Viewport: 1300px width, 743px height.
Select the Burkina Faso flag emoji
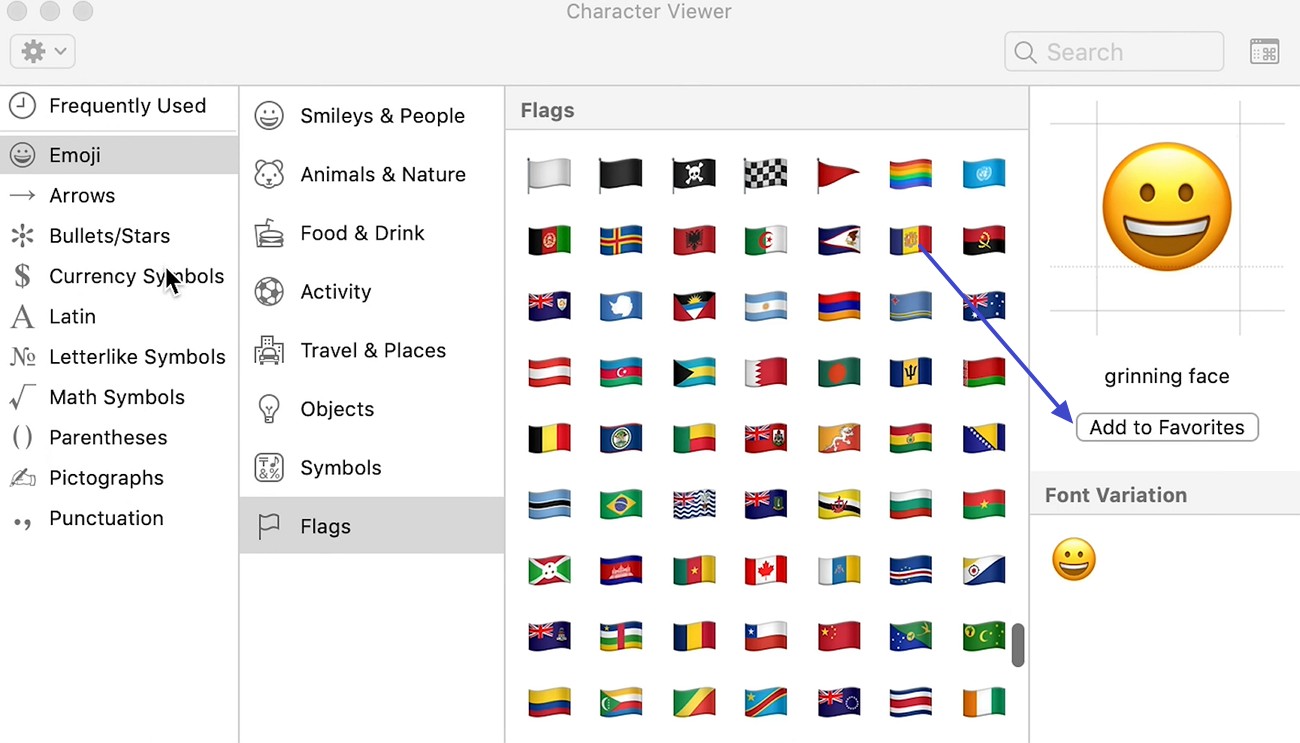983,504
